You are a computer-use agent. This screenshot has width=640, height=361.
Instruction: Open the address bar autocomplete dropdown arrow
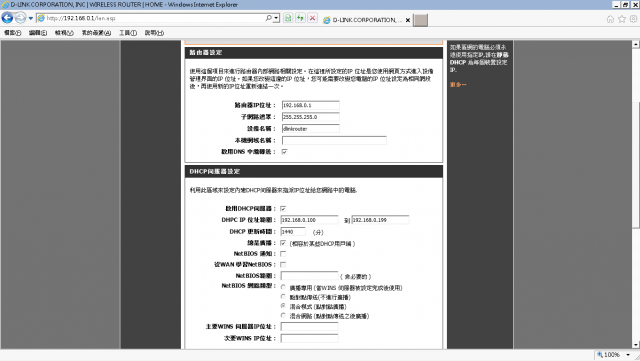pos(276,18)
